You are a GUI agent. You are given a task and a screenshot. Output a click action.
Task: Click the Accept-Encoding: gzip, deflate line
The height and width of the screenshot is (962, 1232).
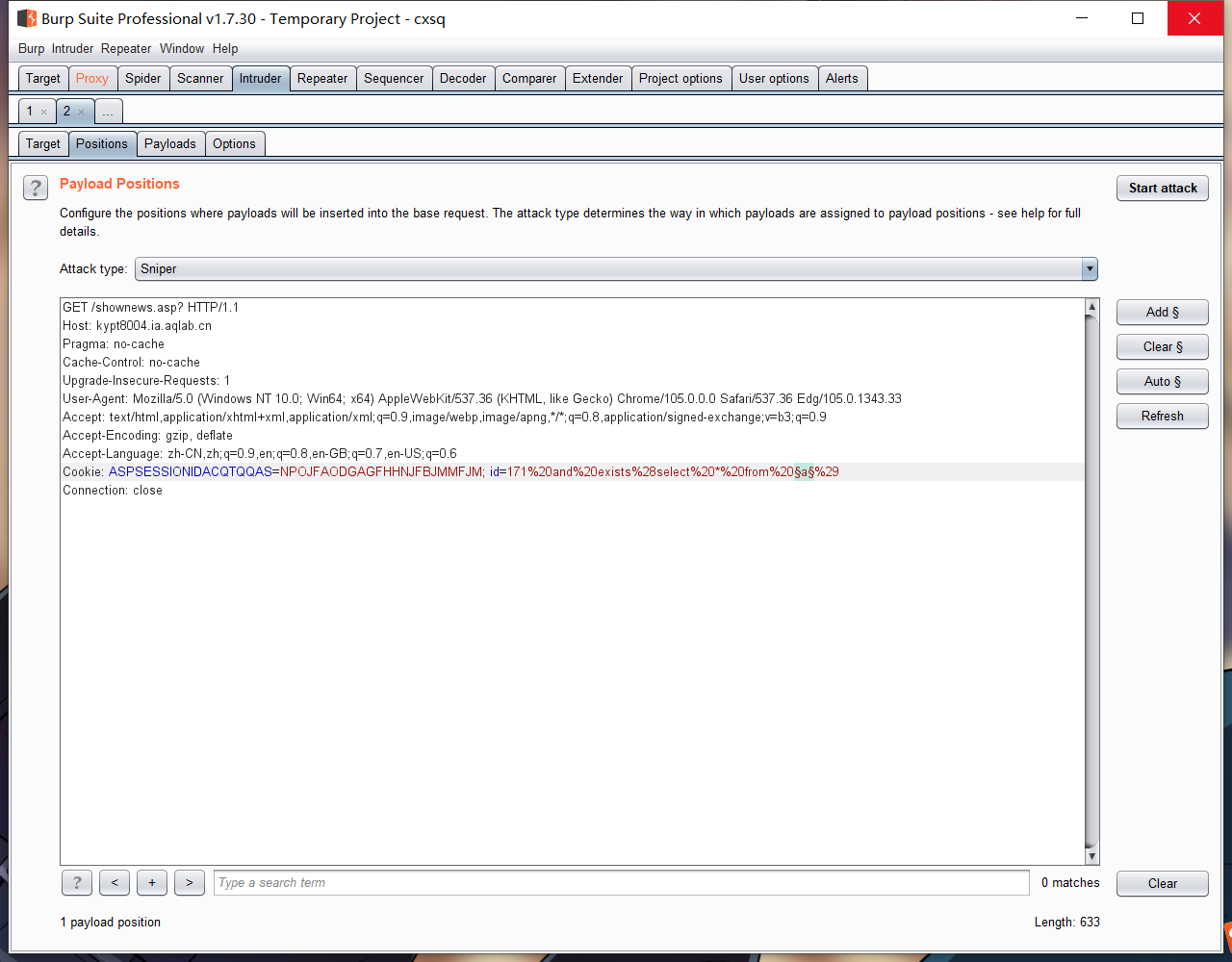coord(147,436)
